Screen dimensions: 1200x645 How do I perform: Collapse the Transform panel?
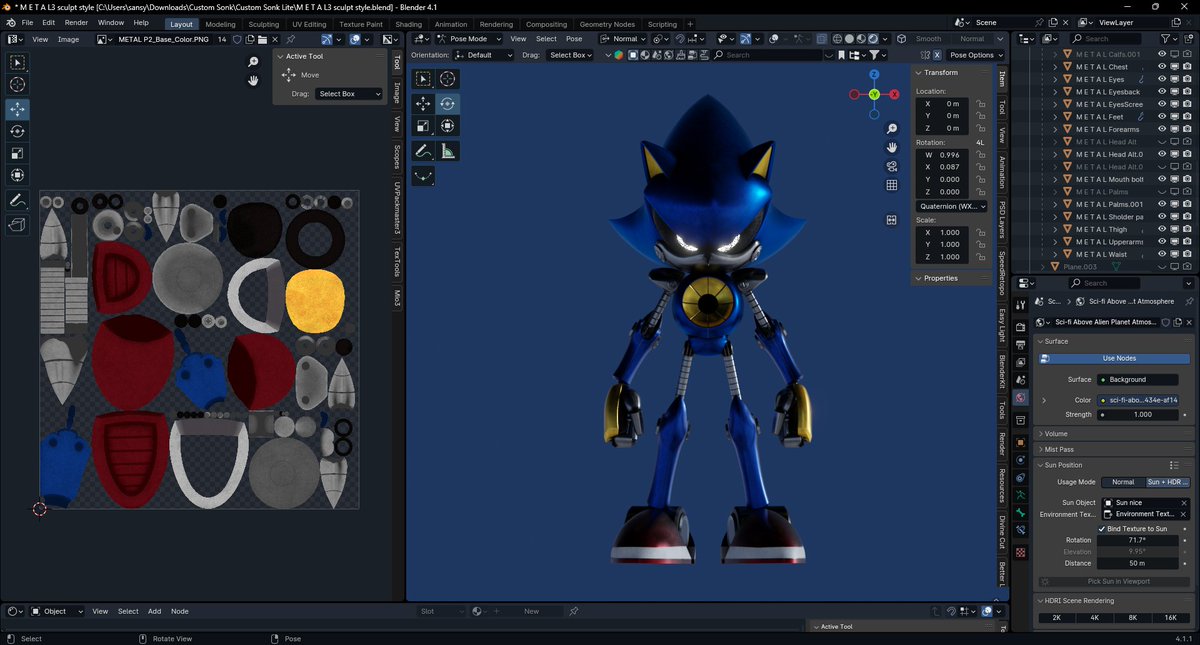[x=940, y=72]
